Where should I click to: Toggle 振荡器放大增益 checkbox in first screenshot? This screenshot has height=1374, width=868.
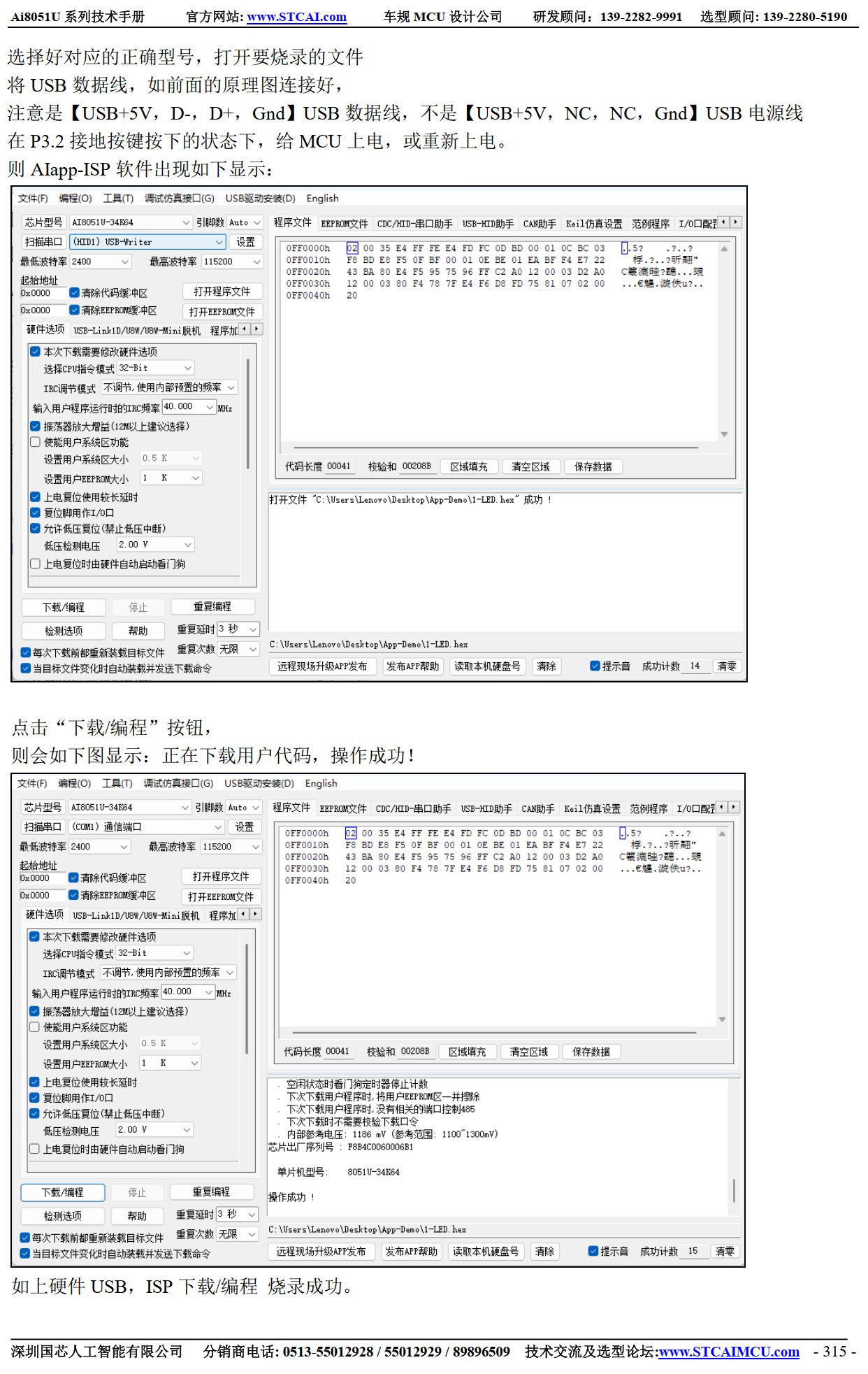(35, 426)
